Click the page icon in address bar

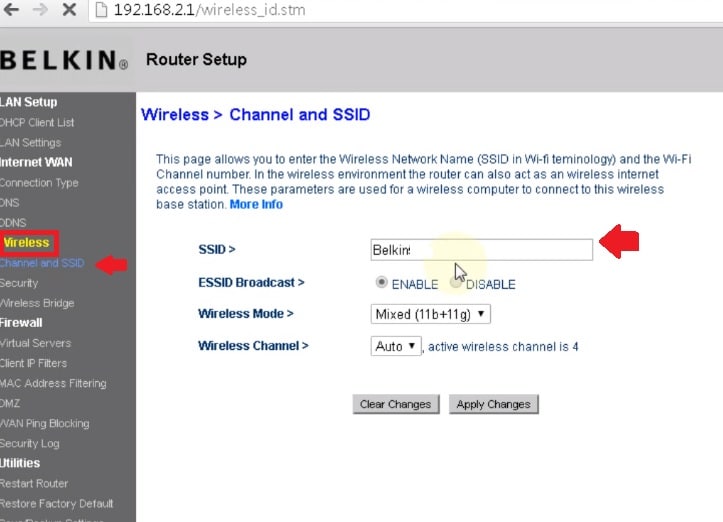(101, 11)
